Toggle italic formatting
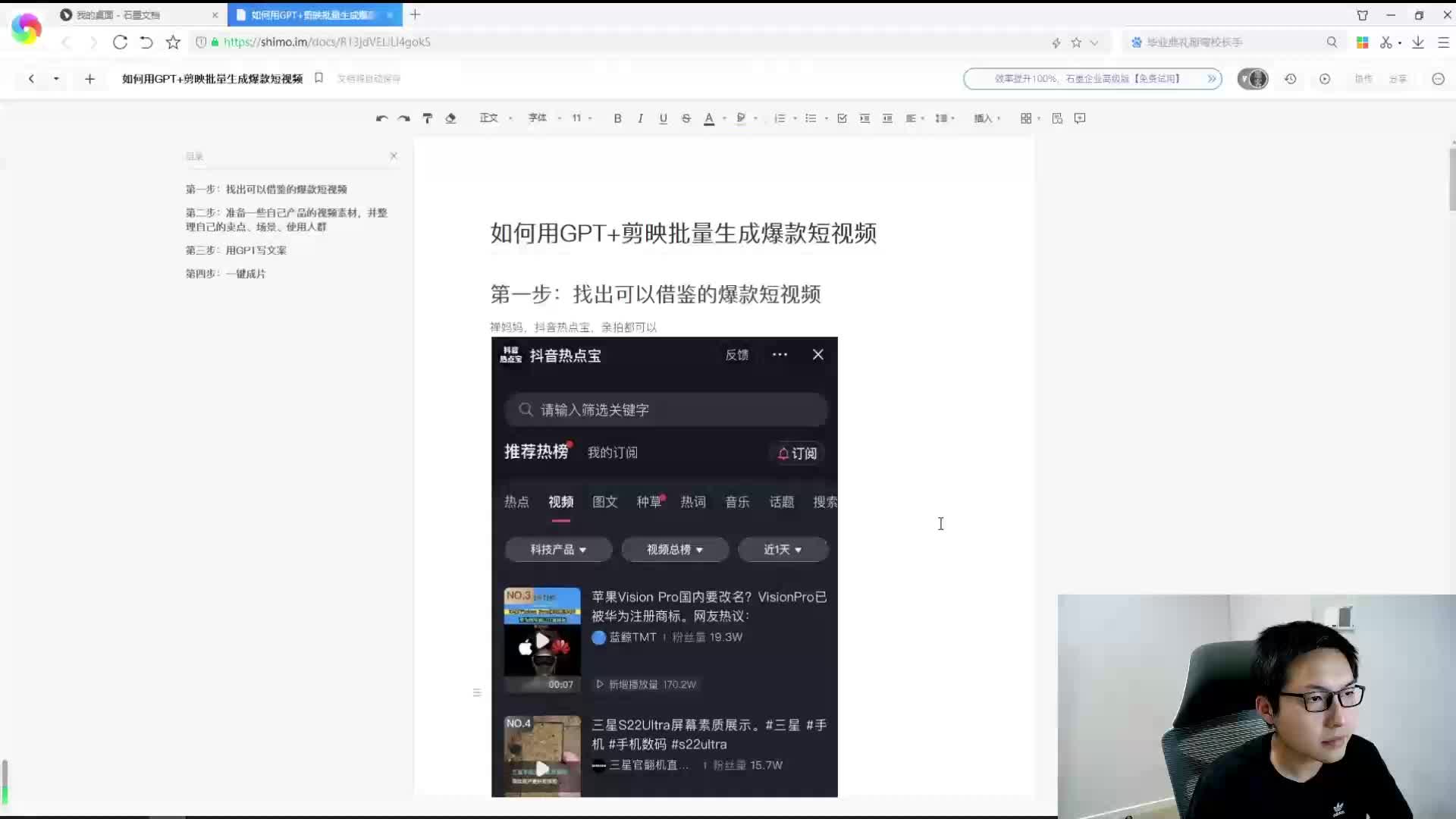This screenshot has width=1456, height=819. pyautogui.click(x=641, y=118)
